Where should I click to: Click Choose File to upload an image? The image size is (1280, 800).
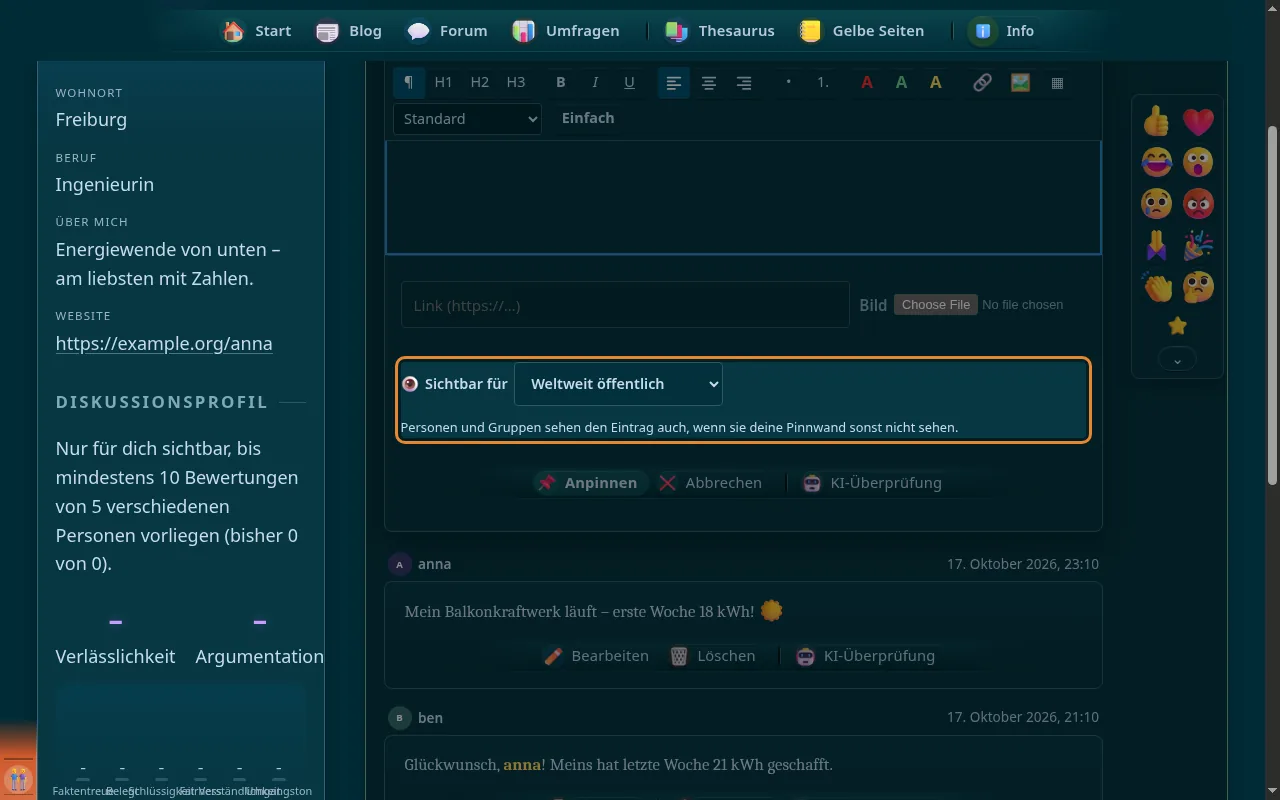coord(936,305)
